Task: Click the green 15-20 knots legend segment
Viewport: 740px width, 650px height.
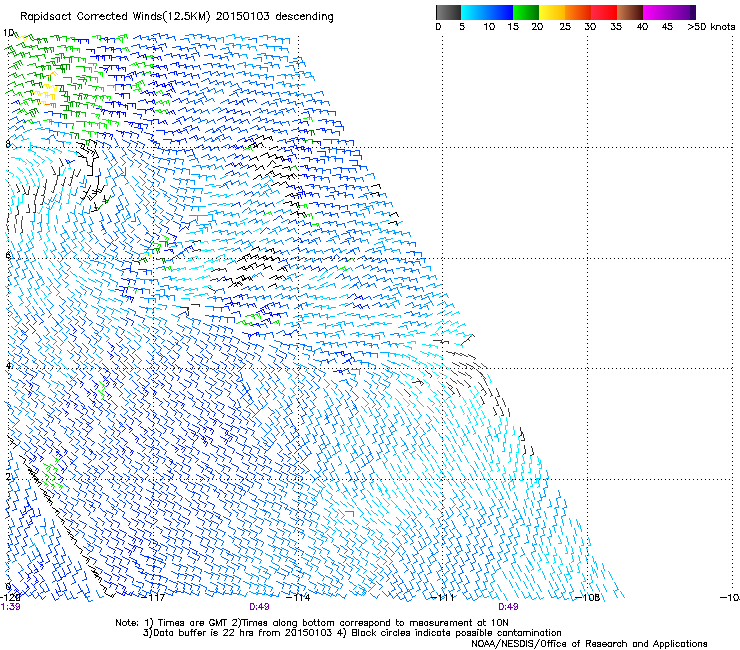Action: [526, 12]
